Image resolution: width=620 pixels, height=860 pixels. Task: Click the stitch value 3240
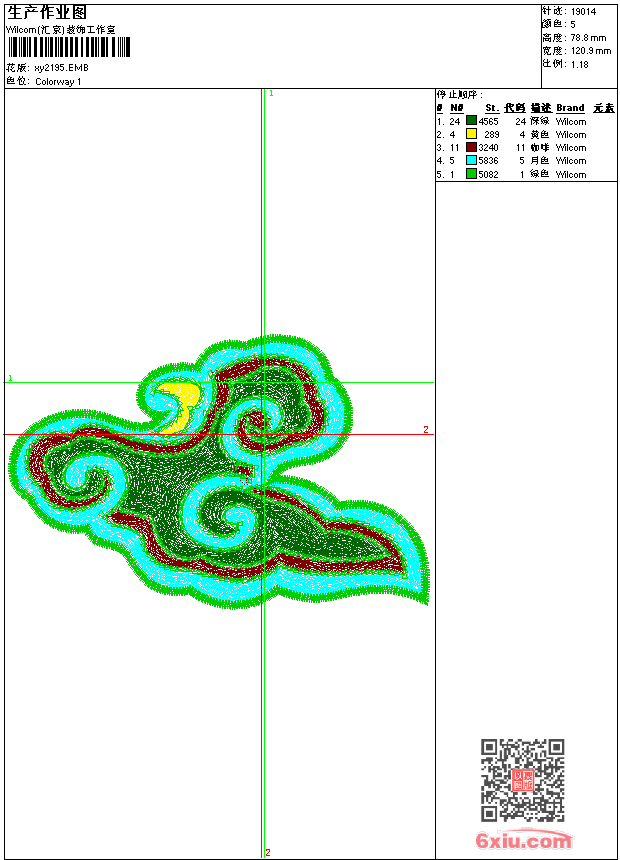[488, 148]
